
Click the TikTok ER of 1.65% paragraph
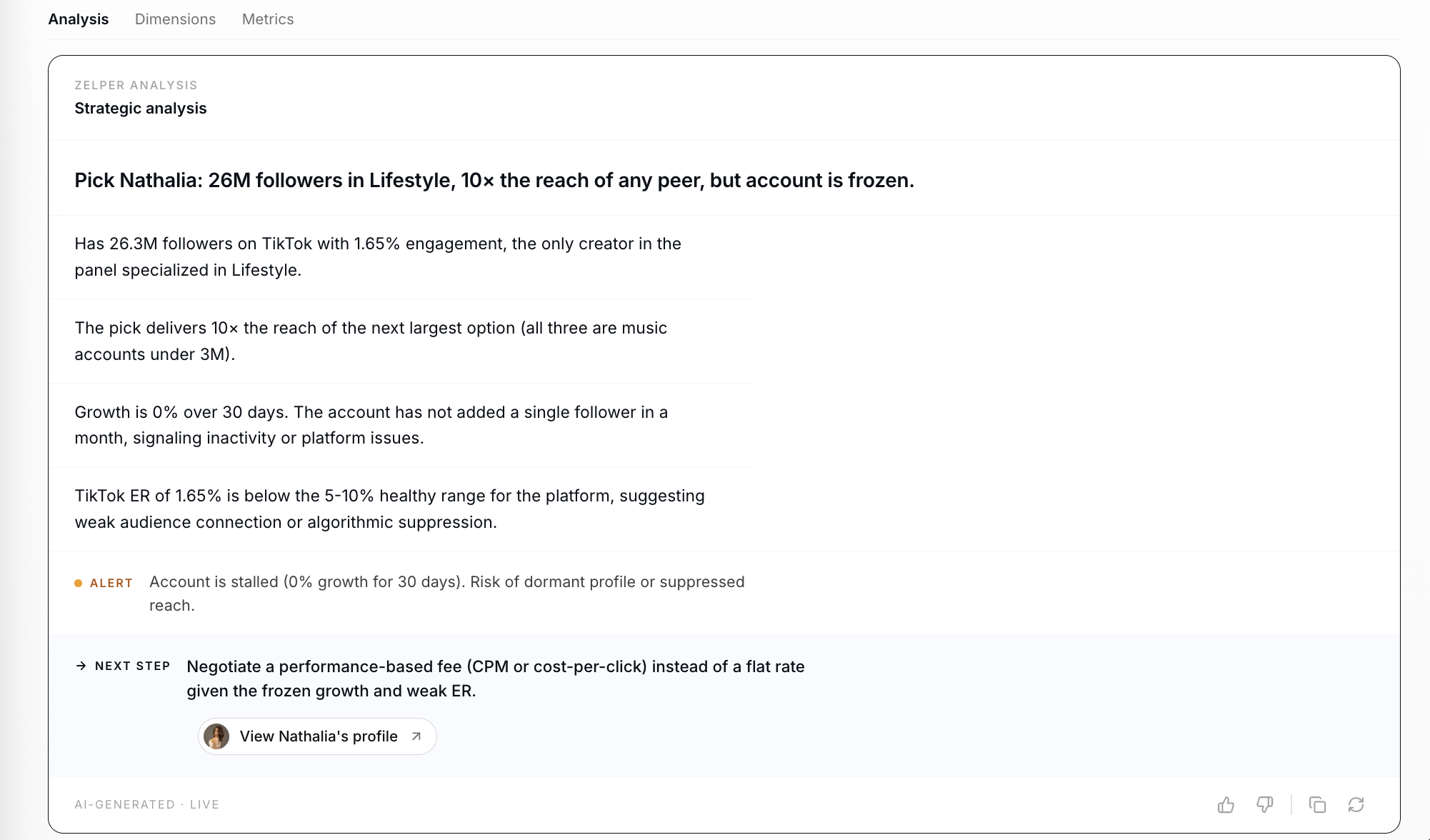click(389, 509)
